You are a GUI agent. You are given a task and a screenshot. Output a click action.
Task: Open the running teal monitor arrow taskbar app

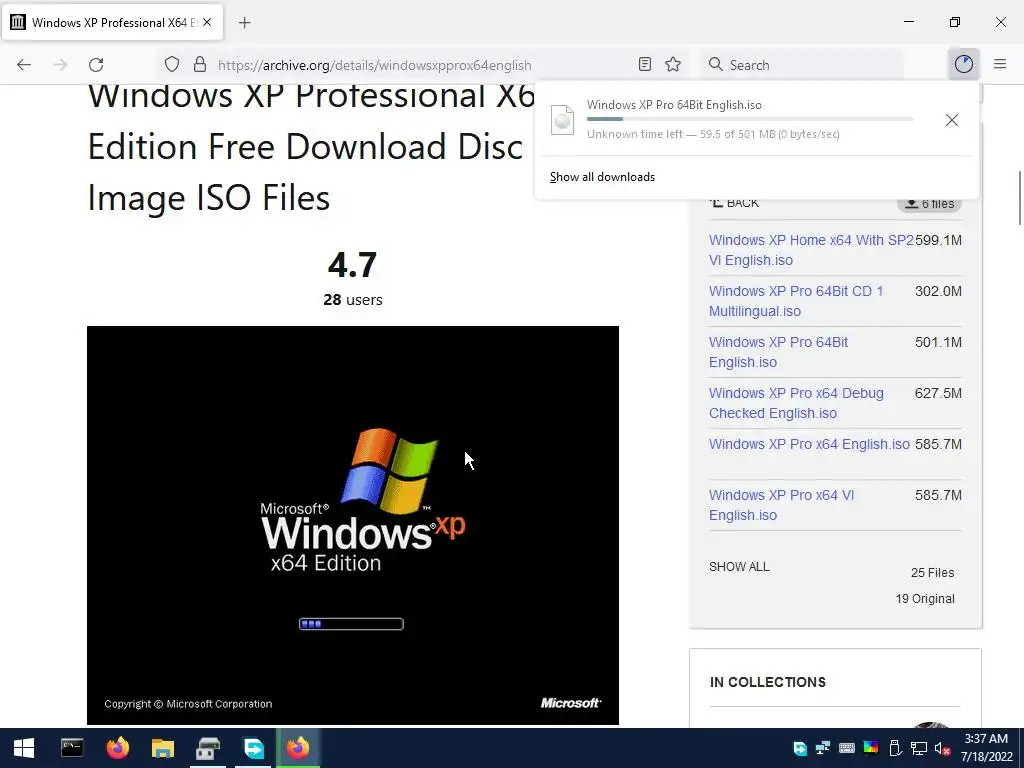253,748
